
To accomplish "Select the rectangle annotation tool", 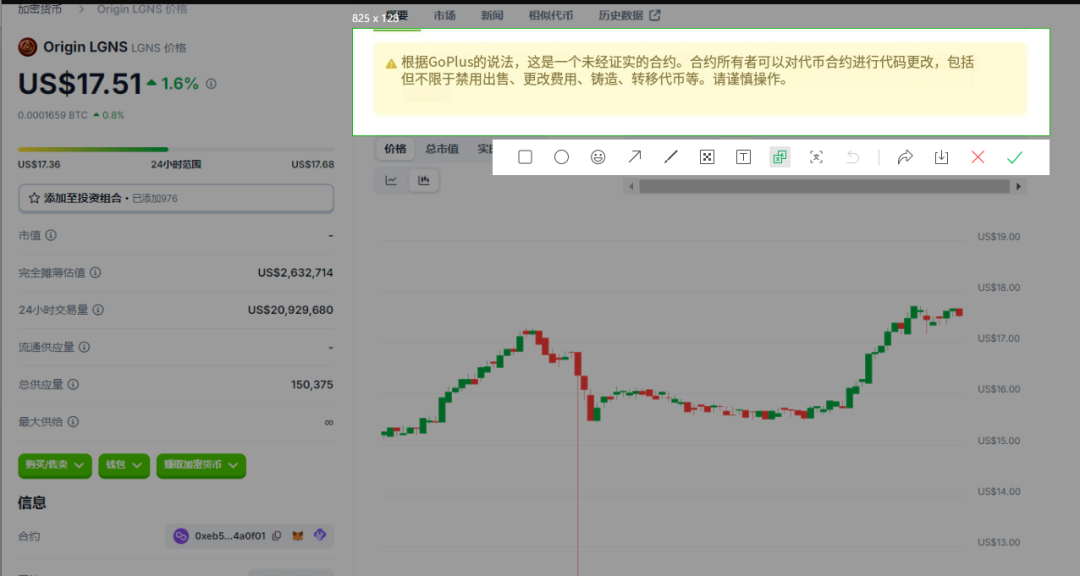I will pos(525,157).
